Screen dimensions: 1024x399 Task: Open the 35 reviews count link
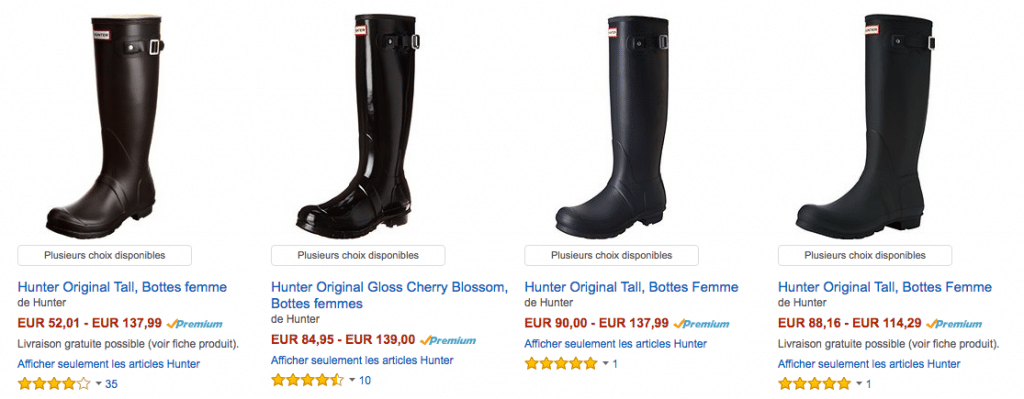click(x=111, y=384)
